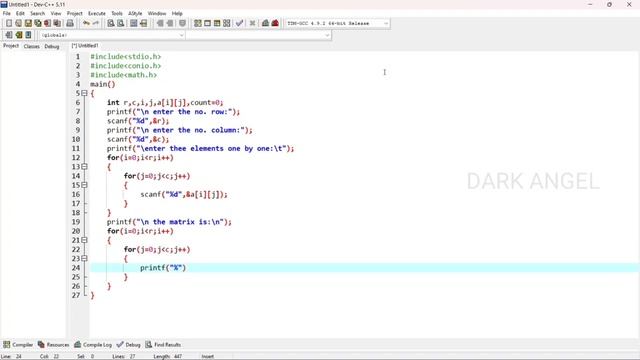Screen dimensions: 640x360
Task: Click the #include<stdio.h> code line
Action: (126, 56)
